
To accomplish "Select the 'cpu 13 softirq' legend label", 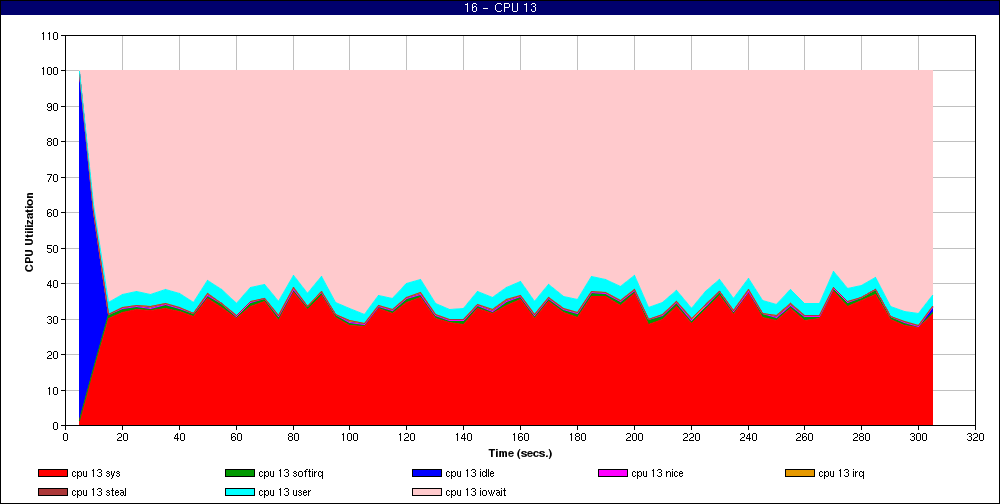I will click(291, 473).
